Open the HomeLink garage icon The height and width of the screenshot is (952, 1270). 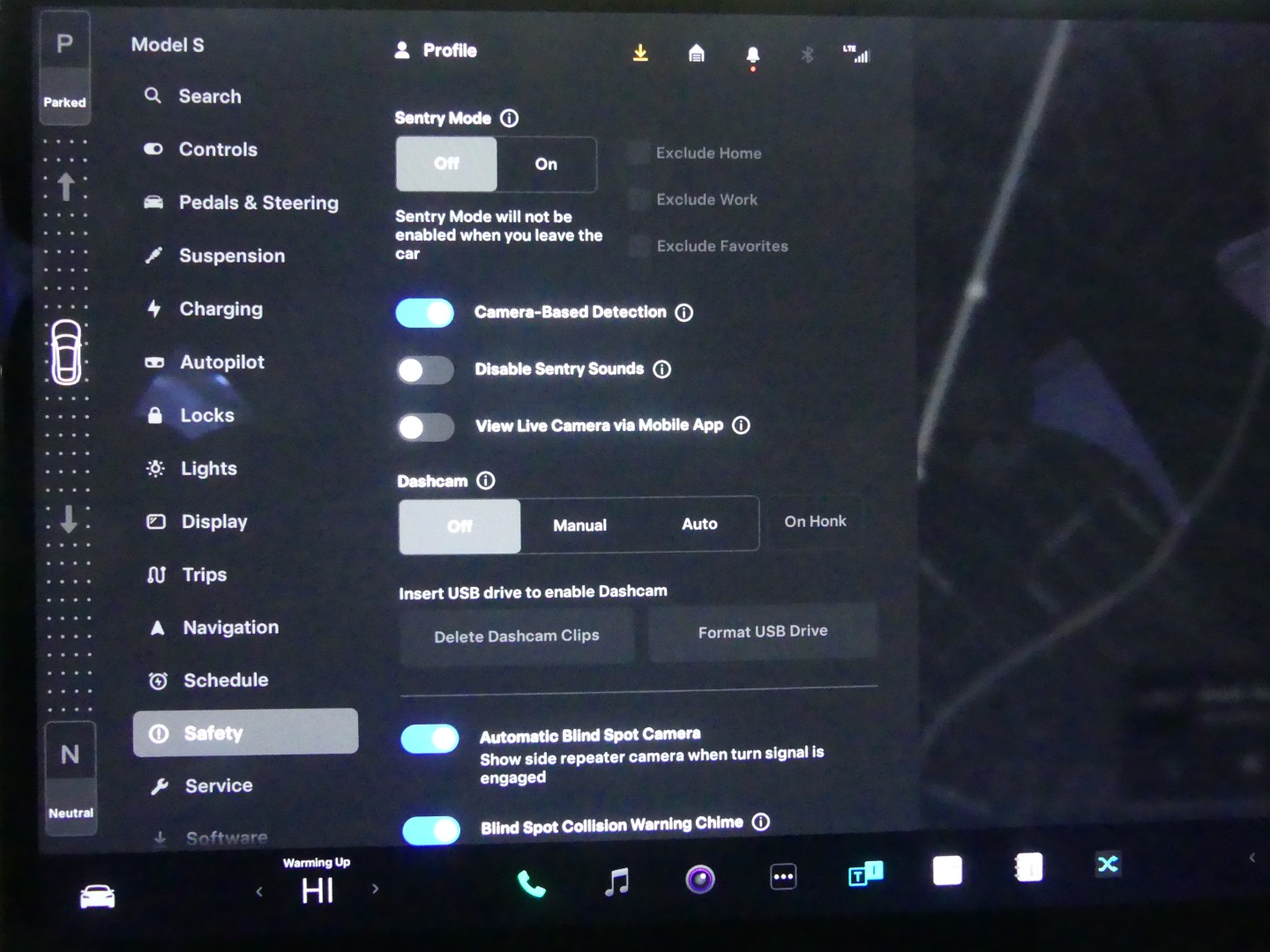tap(697, 54)
